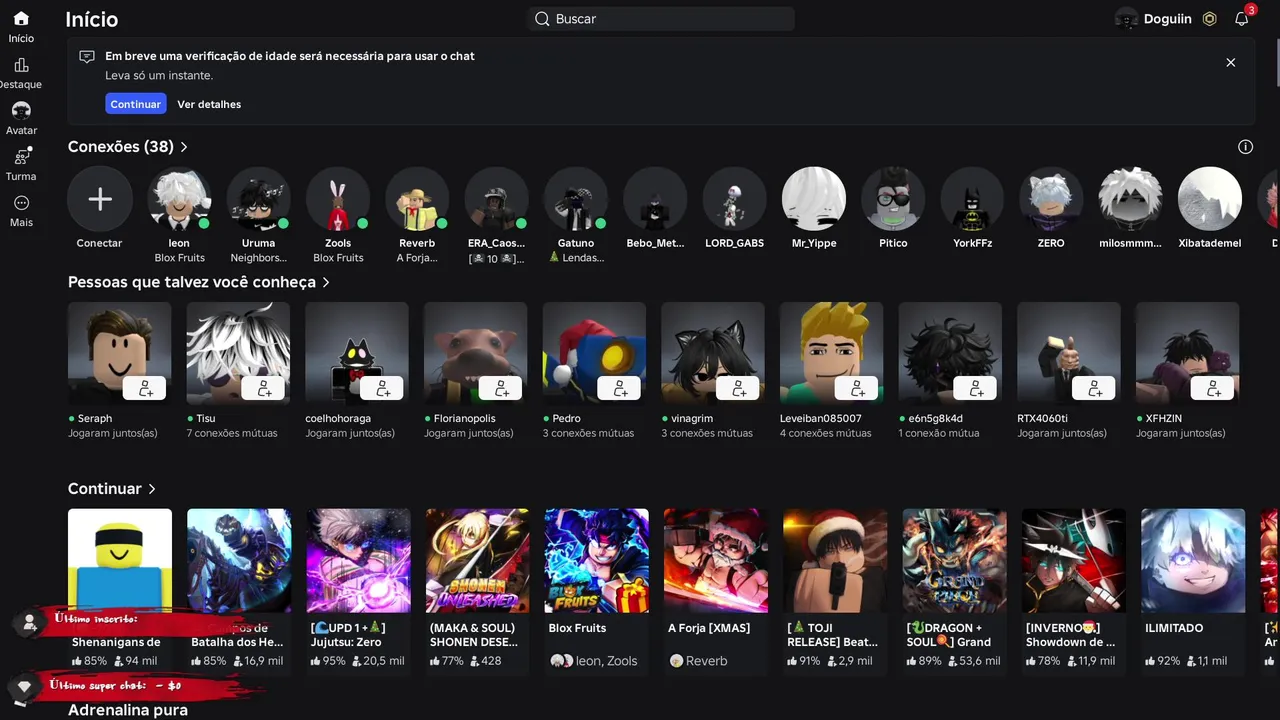1280x720 pixels.
Task: Click the Continuar verification button
Action: (135, 104)
